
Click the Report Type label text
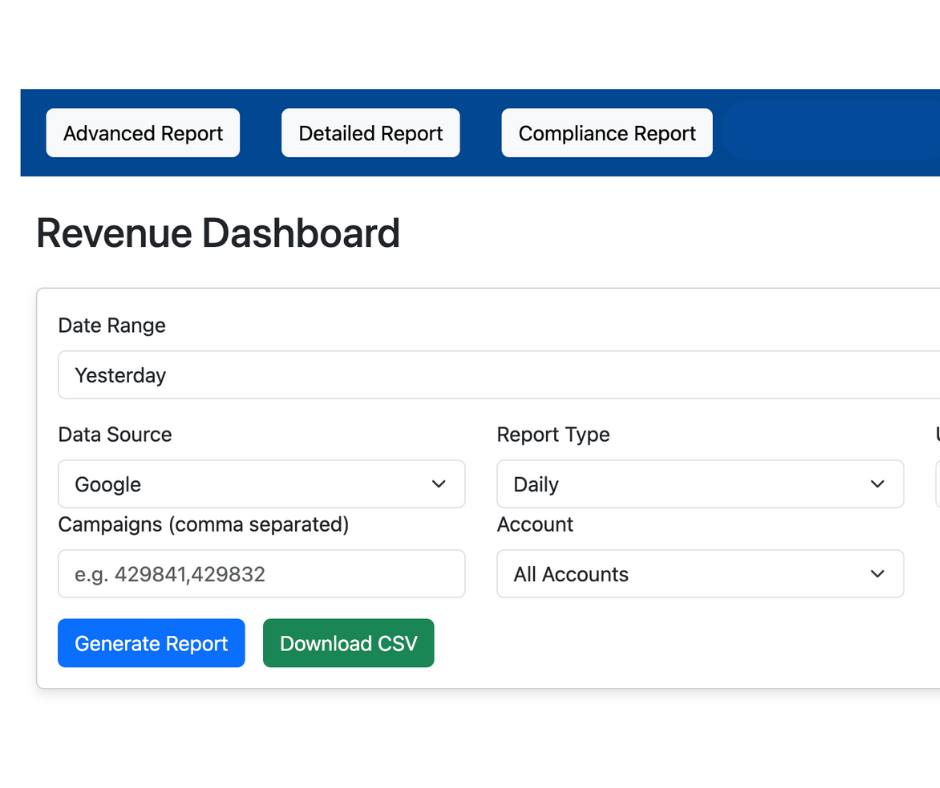[x=553, y=434]
